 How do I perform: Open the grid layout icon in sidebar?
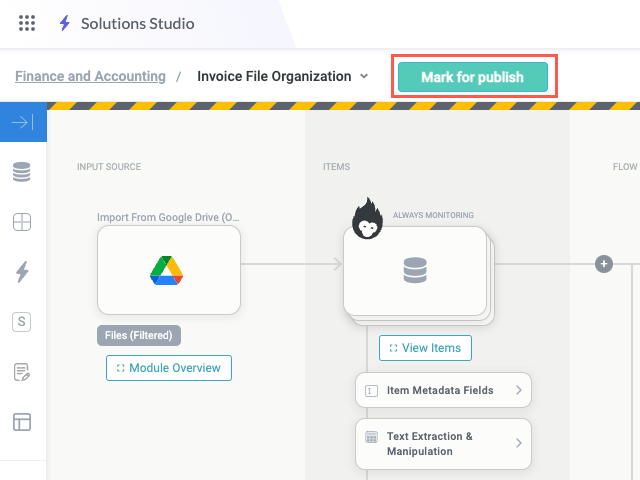pyautogui.click(x=22, y=222)
